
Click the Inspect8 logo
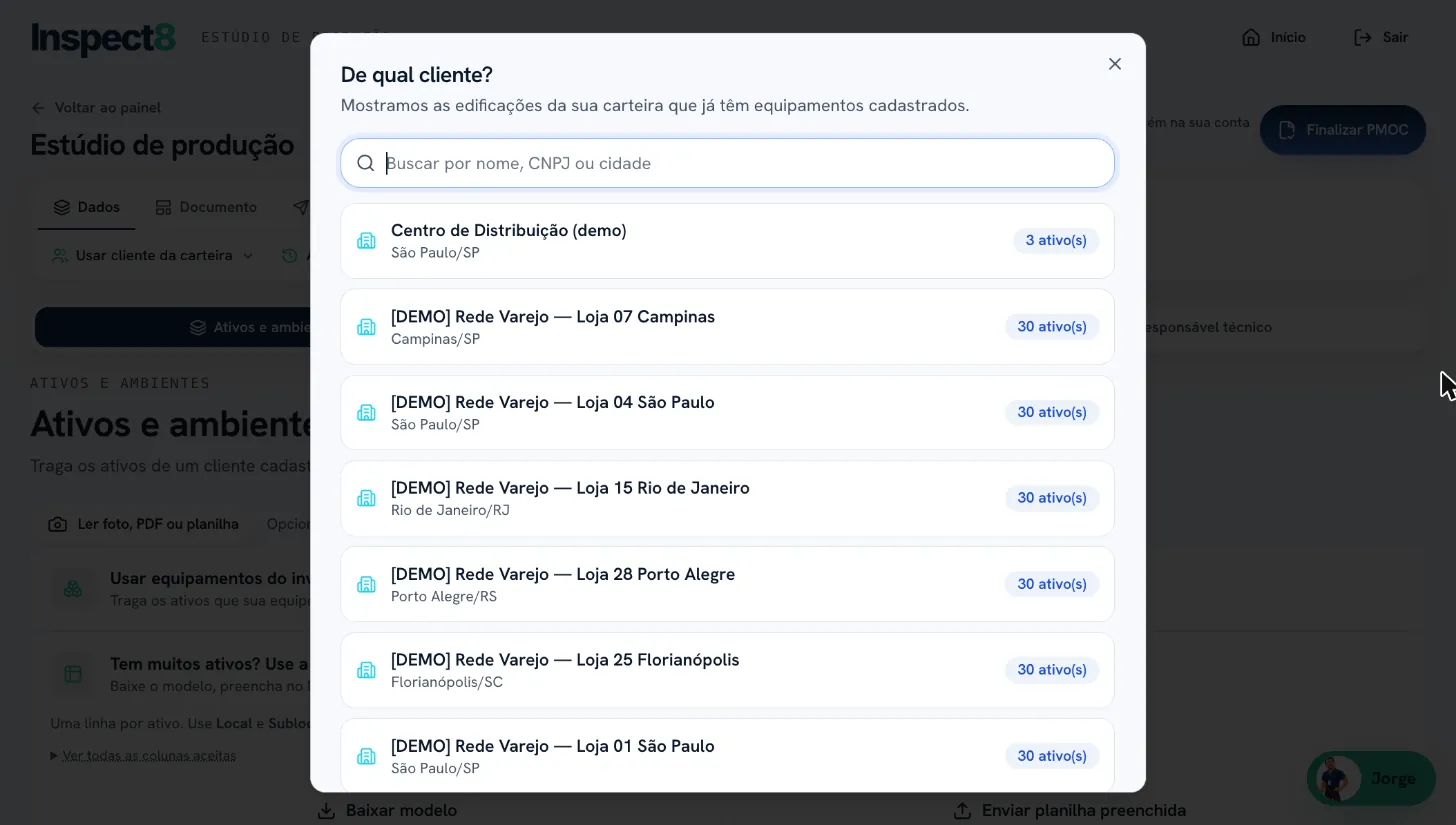coord(103,38)
